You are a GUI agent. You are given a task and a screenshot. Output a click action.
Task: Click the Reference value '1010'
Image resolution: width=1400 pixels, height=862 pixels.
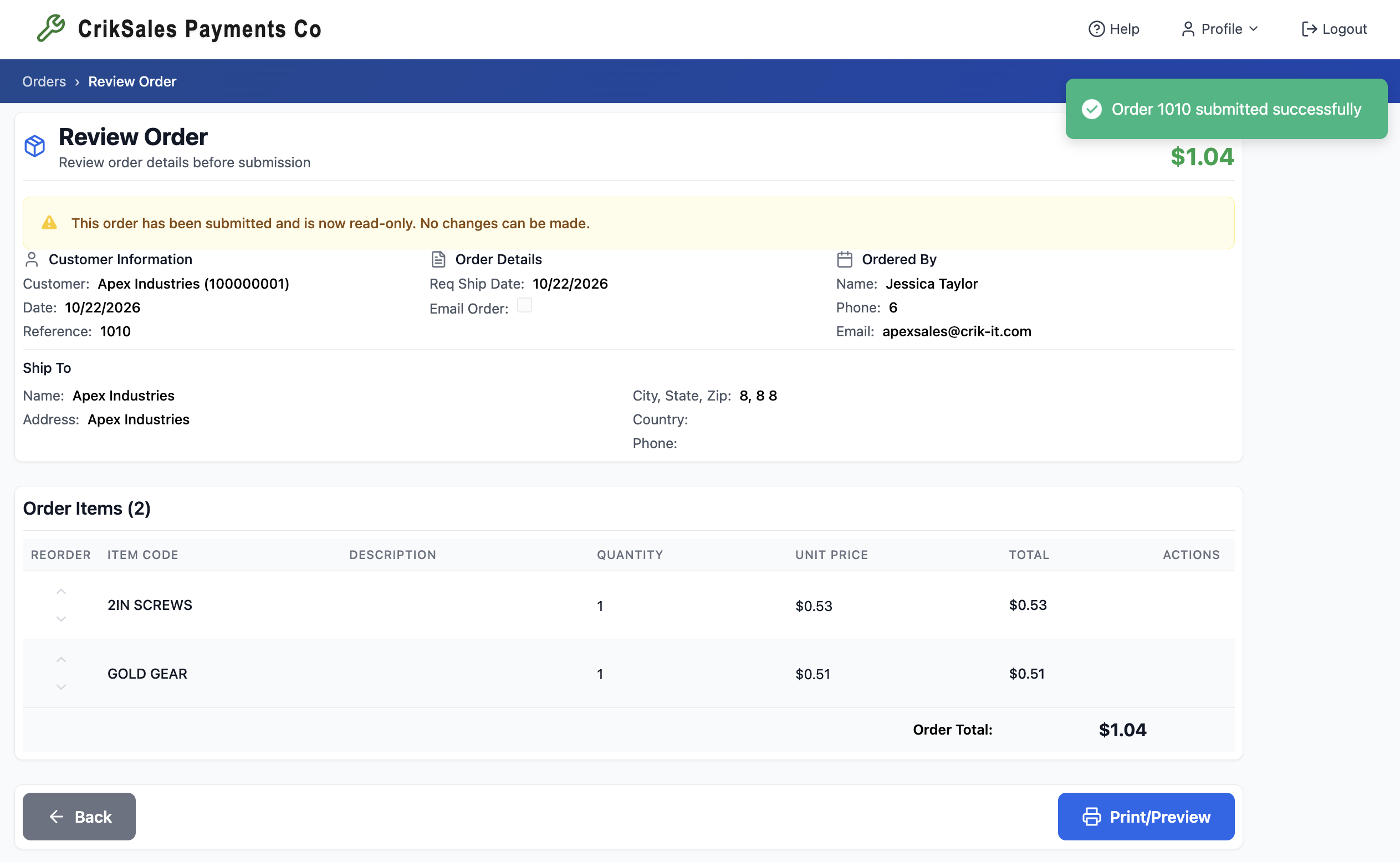(115, 331)
